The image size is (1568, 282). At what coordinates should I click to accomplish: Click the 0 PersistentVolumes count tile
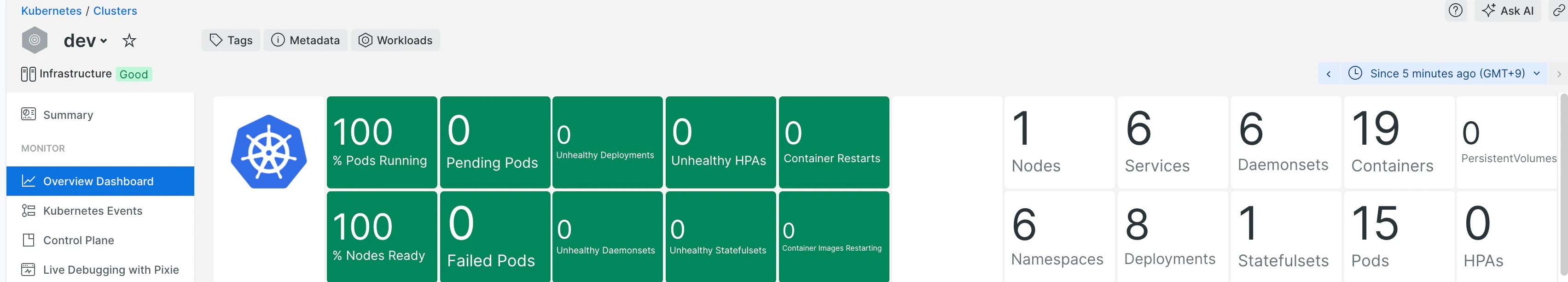coord(1507,142)
